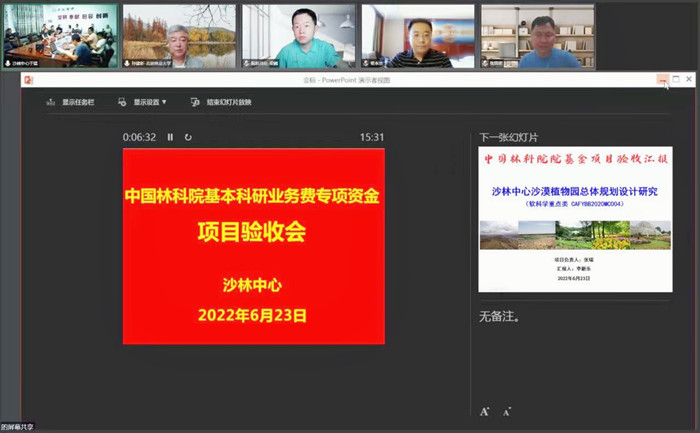
Task: Restart the presentation timer
Action: coord(188,137)
